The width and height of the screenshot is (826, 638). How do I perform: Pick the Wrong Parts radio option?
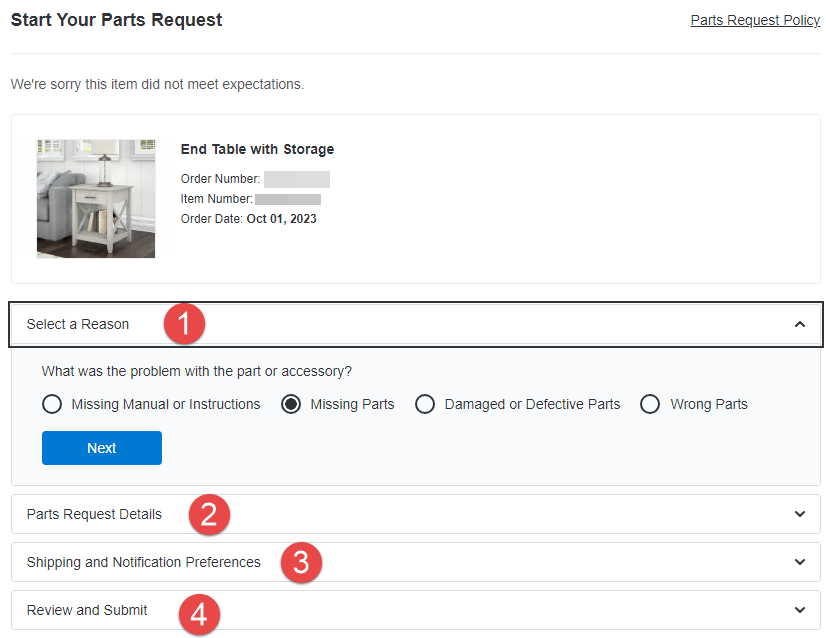tap(650, 405)
